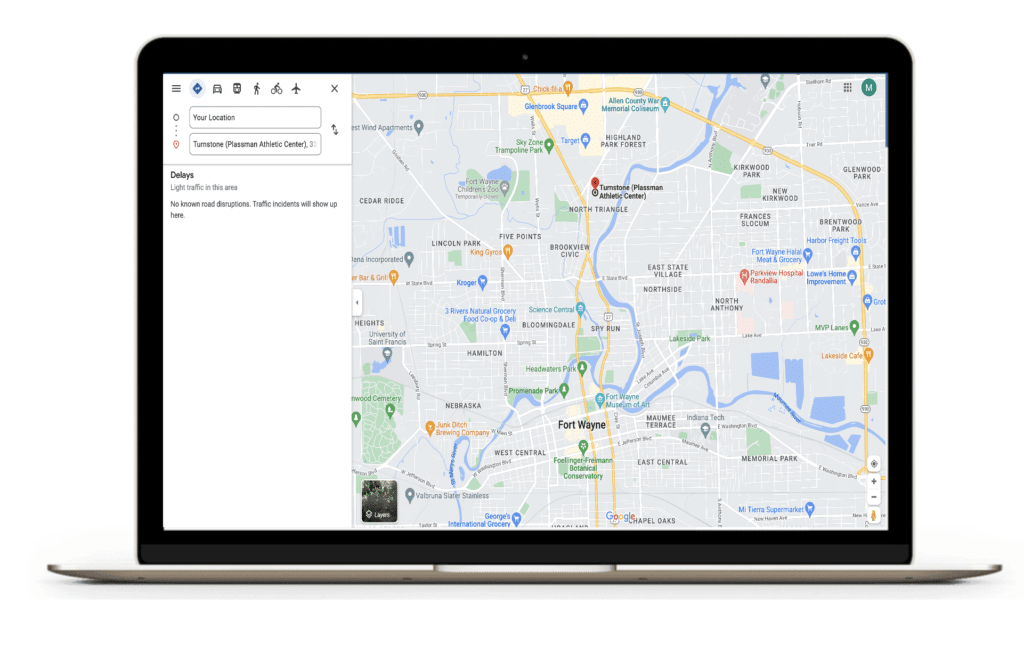Viewport: 1024px width, 671px height.
Task: Open 3 Rivers Natural Grocery marker
Action: click(505, 331)
